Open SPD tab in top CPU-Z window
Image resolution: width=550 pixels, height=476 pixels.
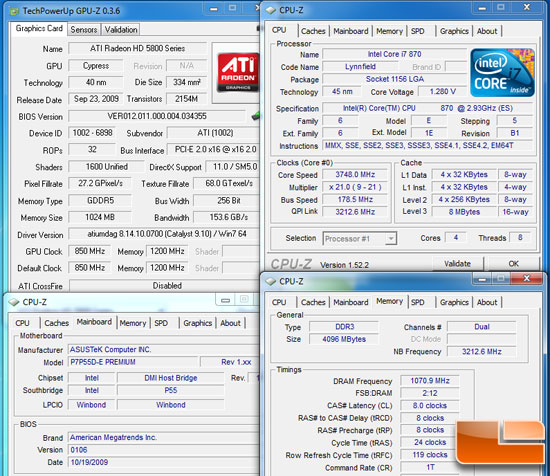point(417,31)
